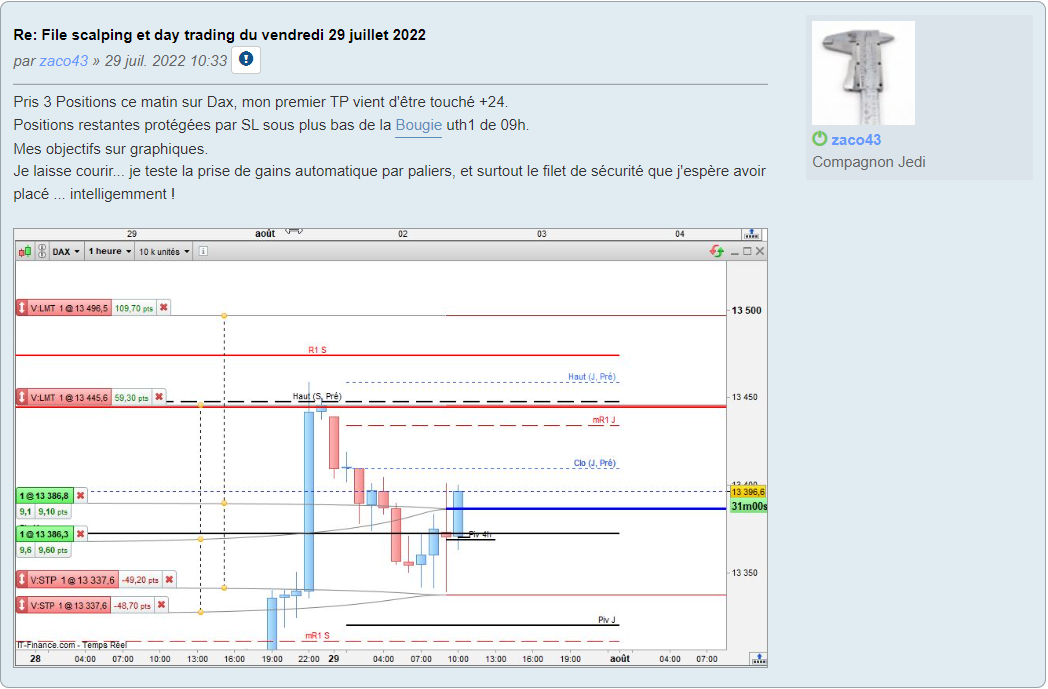1048x689 pixels.
Task: Click the top-right timeline scale icon
Action: tap(751, 234)
